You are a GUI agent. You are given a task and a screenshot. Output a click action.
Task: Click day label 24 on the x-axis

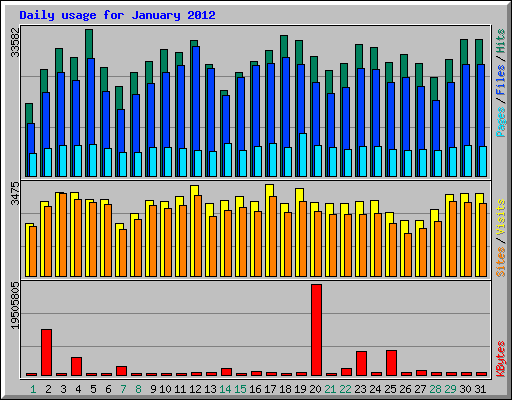coord(375,389)
